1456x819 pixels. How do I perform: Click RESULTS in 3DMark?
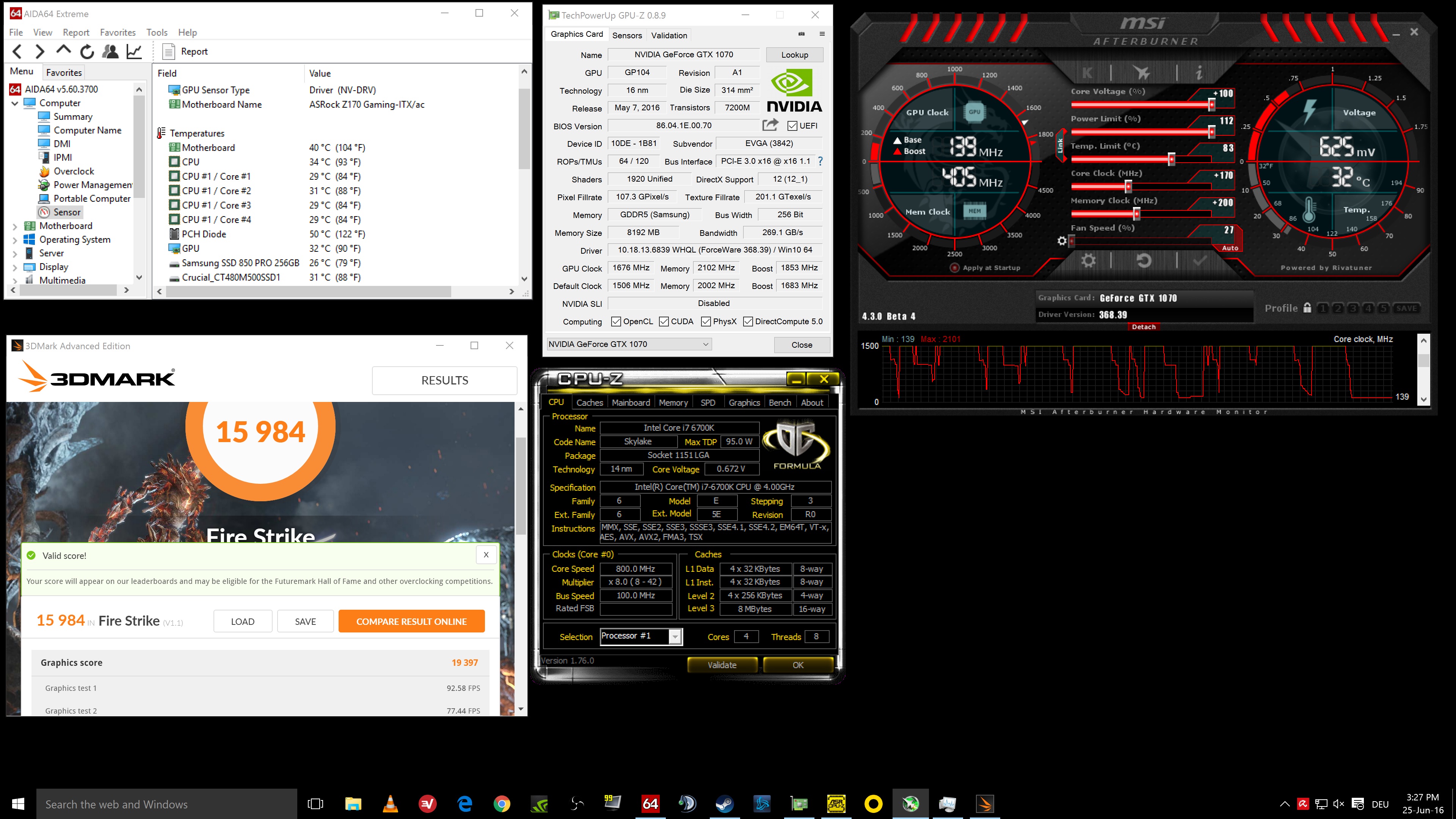click(x=445, y=380)
